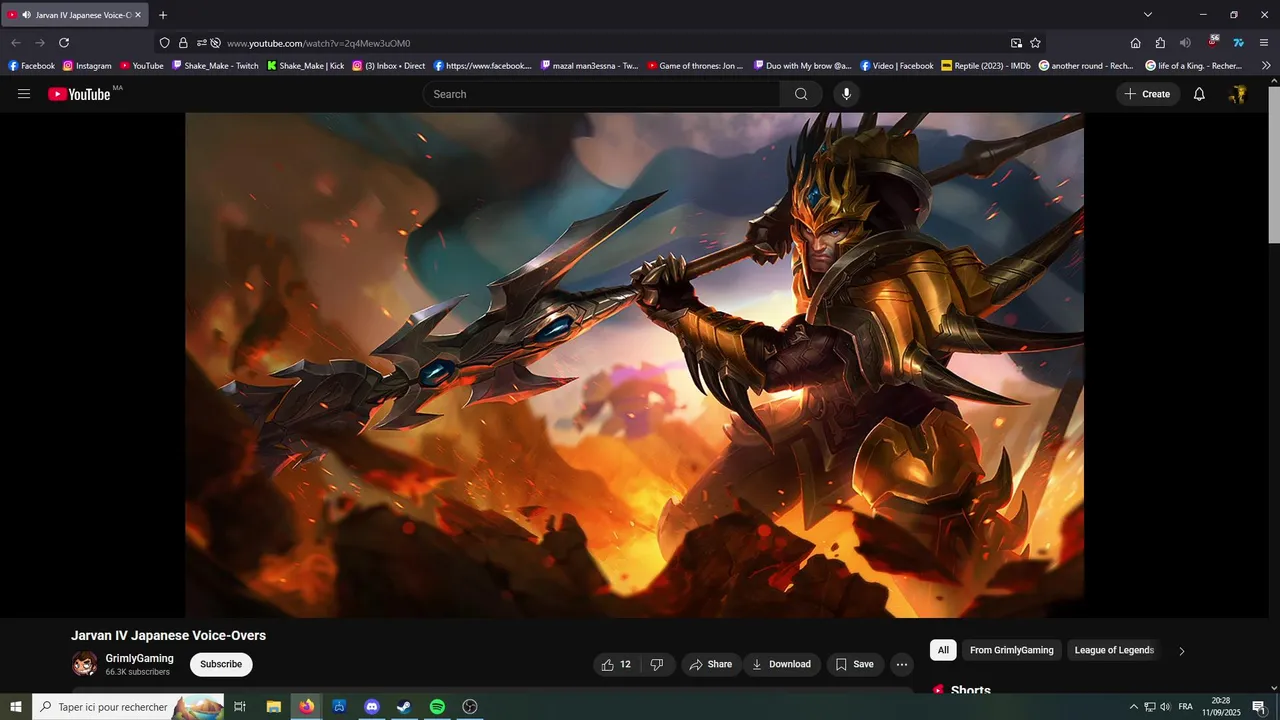Screen dimensions: 1280x720
Task: Click the Jarvan IV video player
Action: tap(634, 365)
